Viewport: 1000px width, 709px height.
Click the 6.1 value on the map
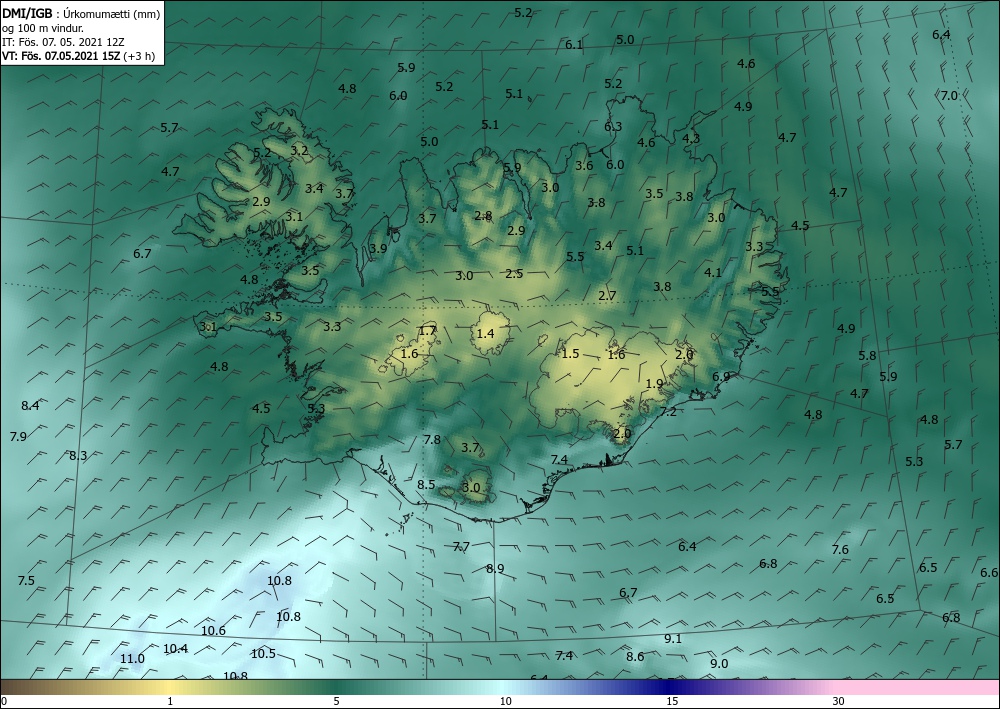point(573,45)
